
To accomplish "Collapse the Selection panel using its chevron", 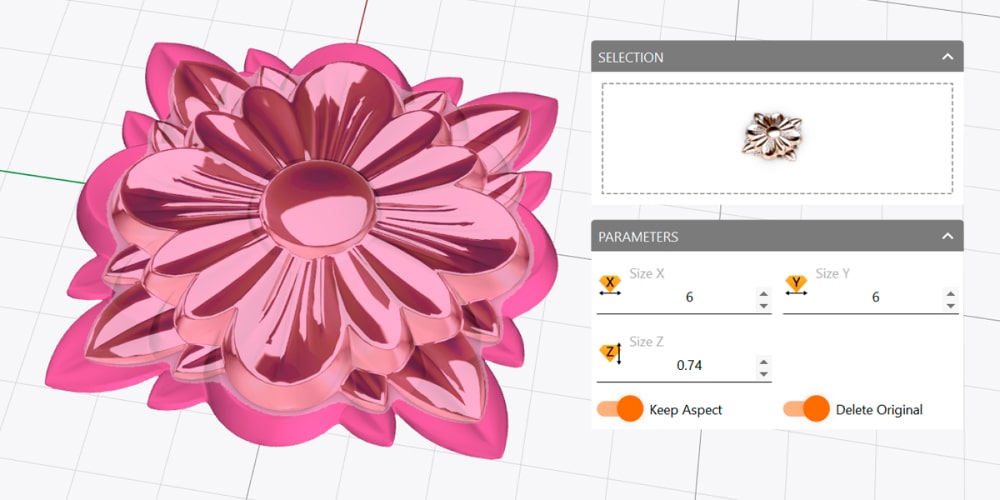I will [x=947, y=57].
